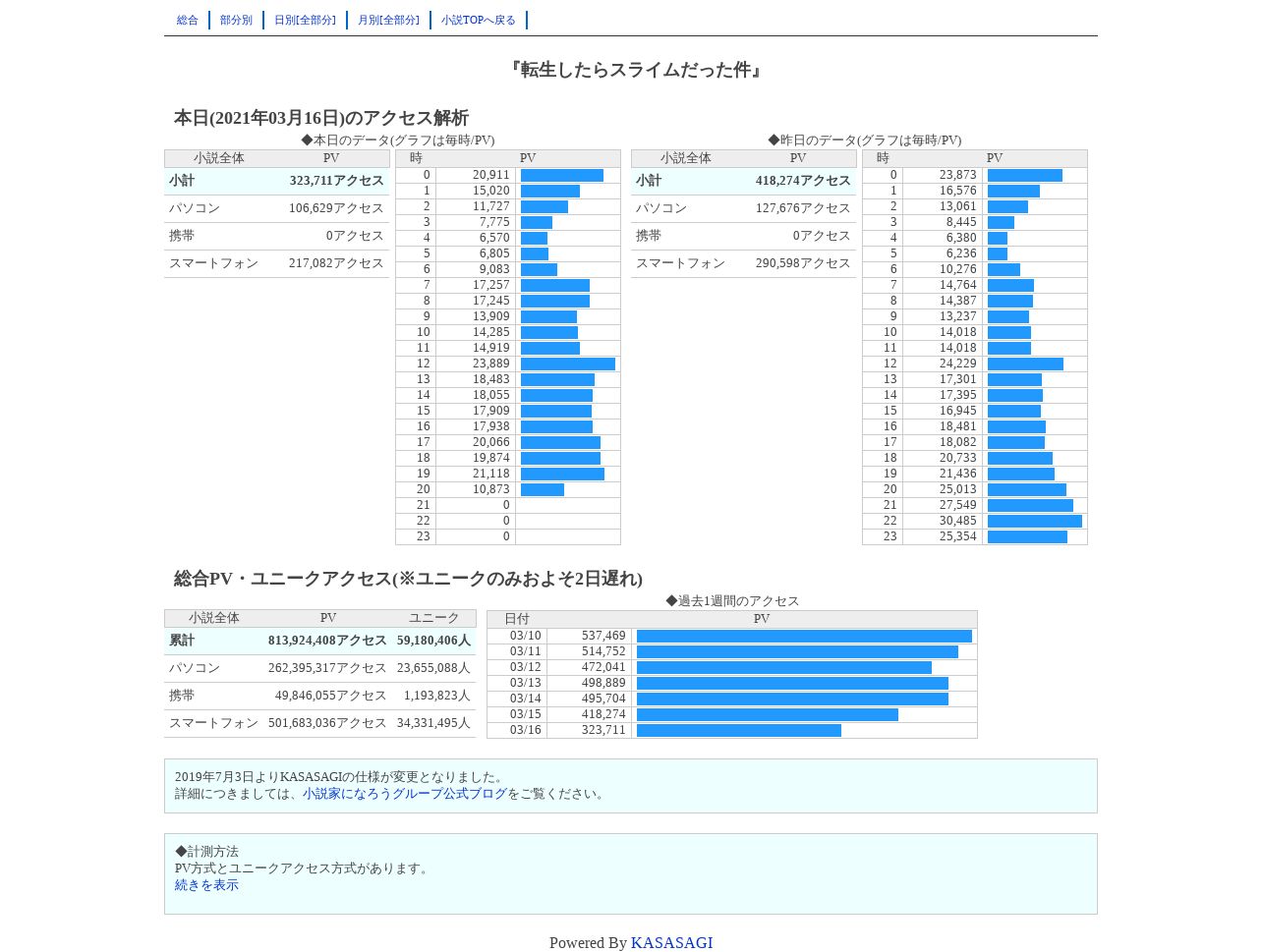Click the page title 転生したらスライムだった件

click(x=636, y=70)
